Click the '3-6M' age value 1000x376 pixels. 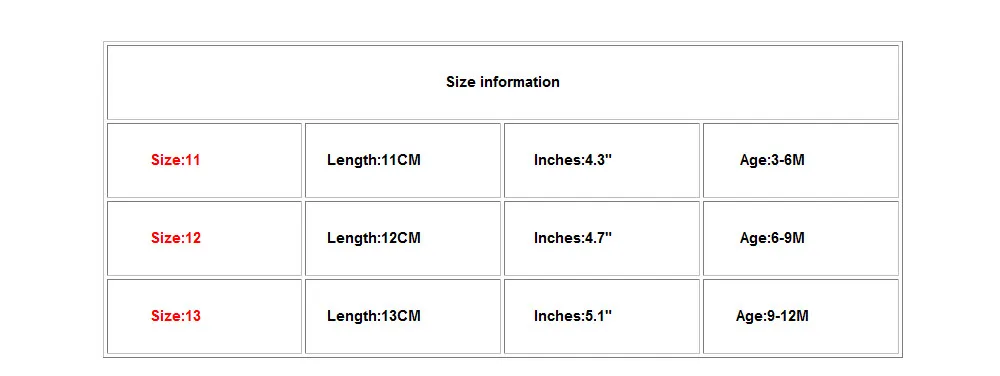pyautogui.click(x=788, y=160)
